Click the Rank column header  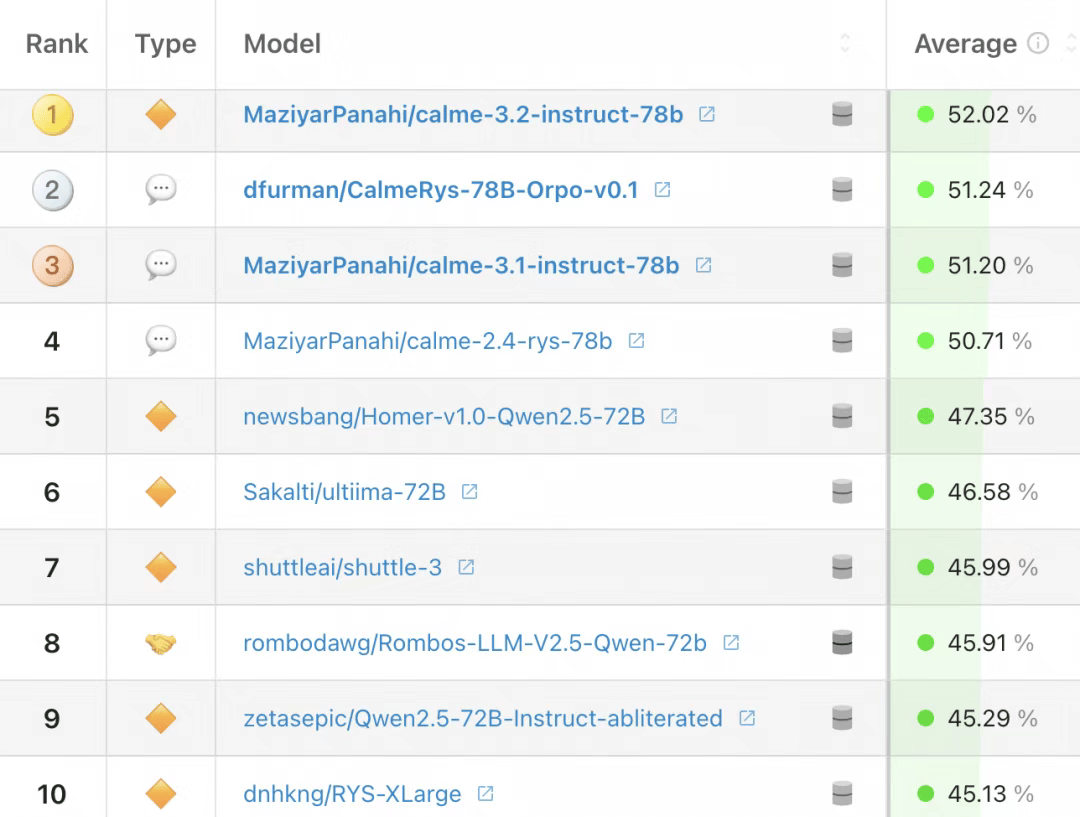point(56,43)
